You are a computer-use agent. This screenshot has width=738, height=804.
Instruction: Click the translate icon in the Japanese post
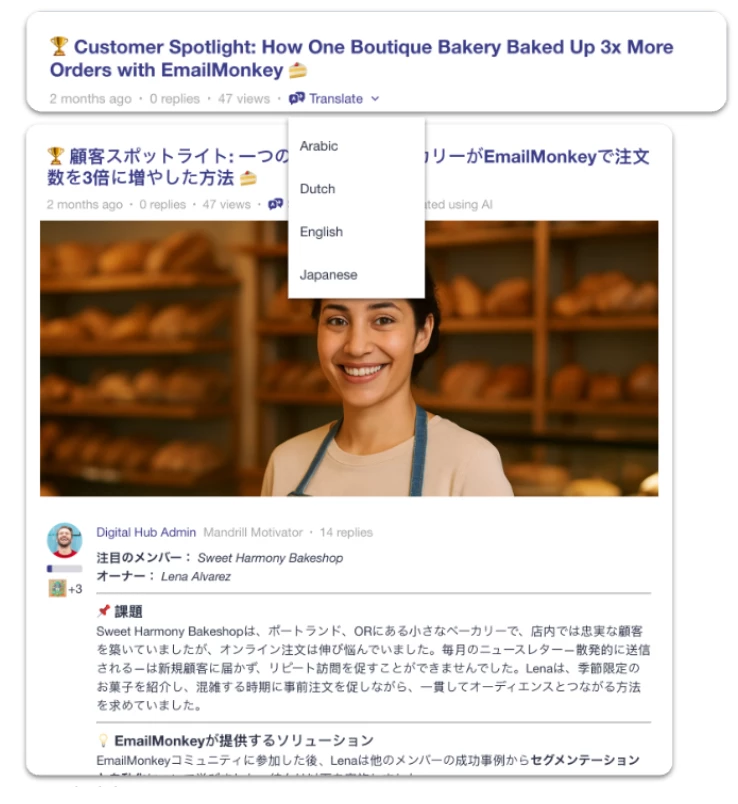pos(275,204)
